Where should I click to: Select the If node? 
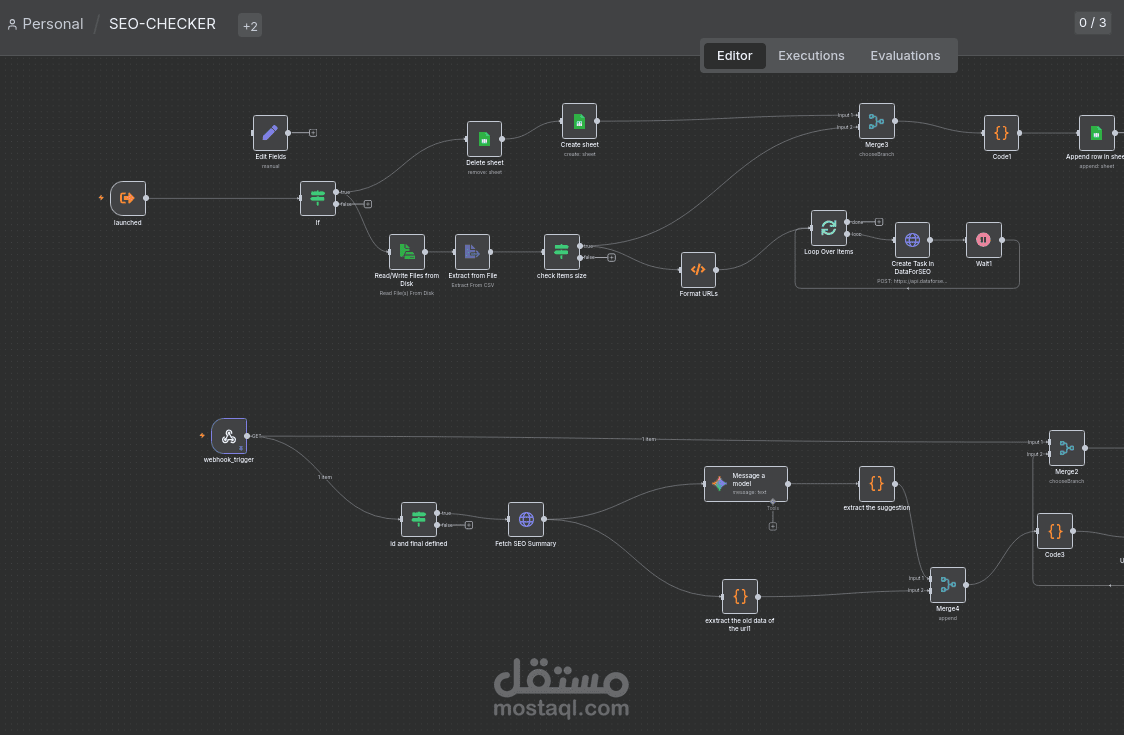pyautogui.click(x=318, y=199)
